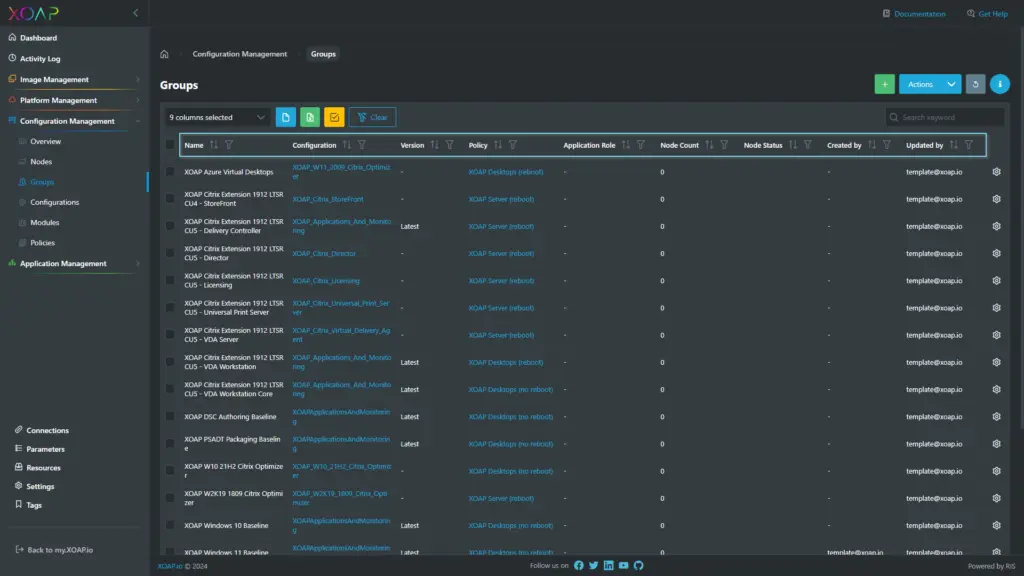Open Modules in sidebar
Image resolution: width=1024 pixels, height=576 pixels.
[x=44, y=223]
